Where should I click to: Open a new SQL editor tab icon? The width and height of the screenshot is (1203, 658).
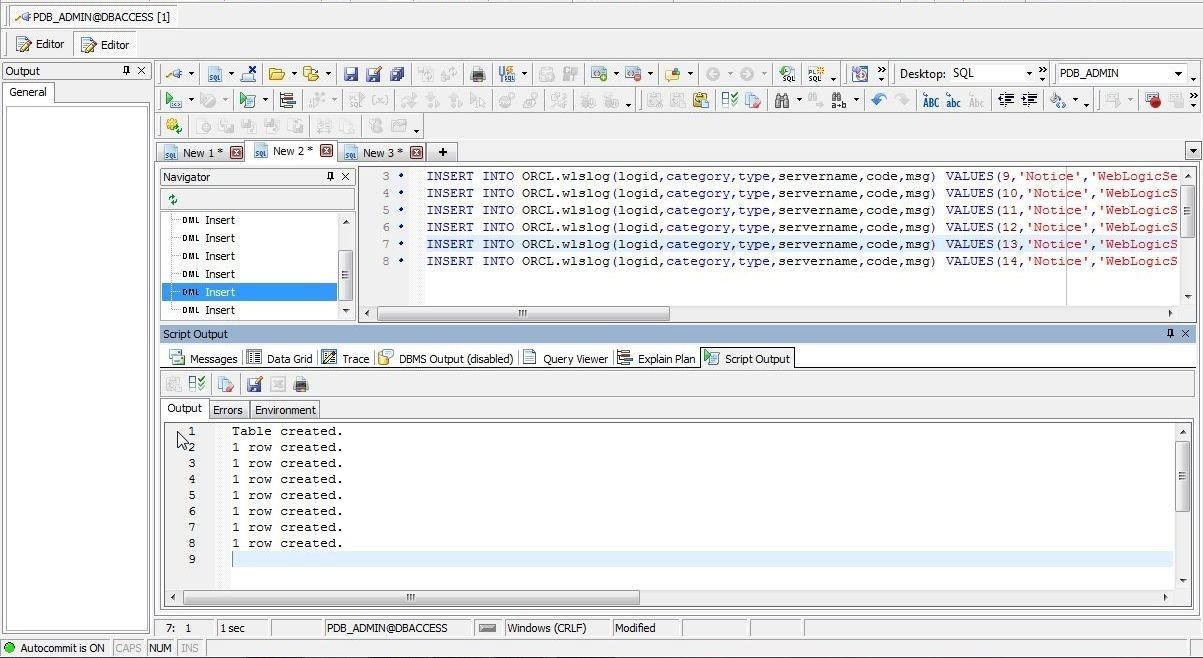pos(214,74)
